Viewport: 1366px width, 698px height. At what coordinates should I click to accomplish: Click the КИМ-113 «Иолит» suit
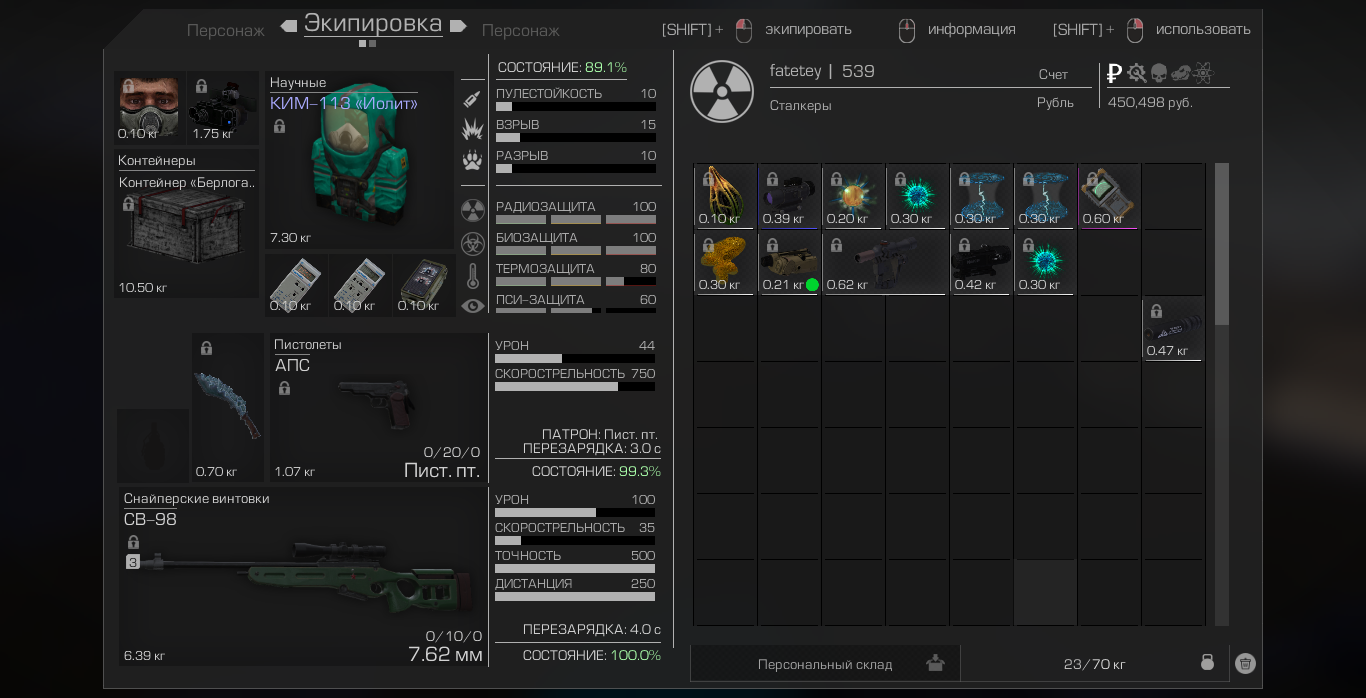pos(360,160)
